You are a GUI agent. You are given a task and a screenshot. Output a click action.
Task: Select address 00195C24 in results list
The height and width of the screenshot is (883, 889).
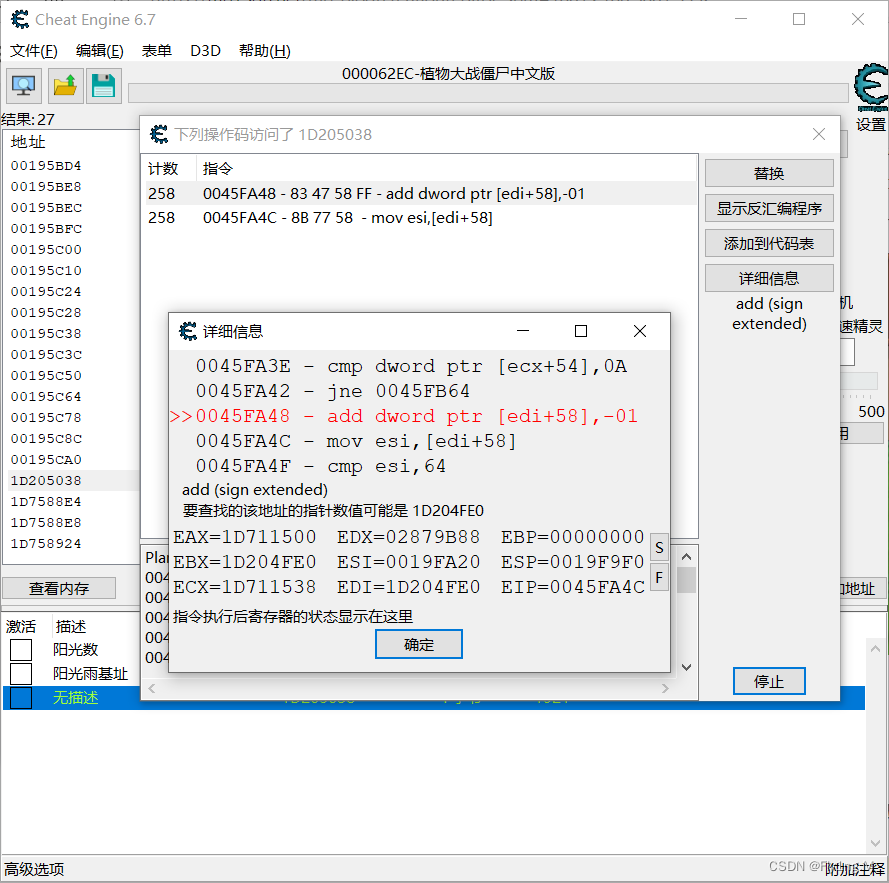pyautogui.click(x=46, y=291)
